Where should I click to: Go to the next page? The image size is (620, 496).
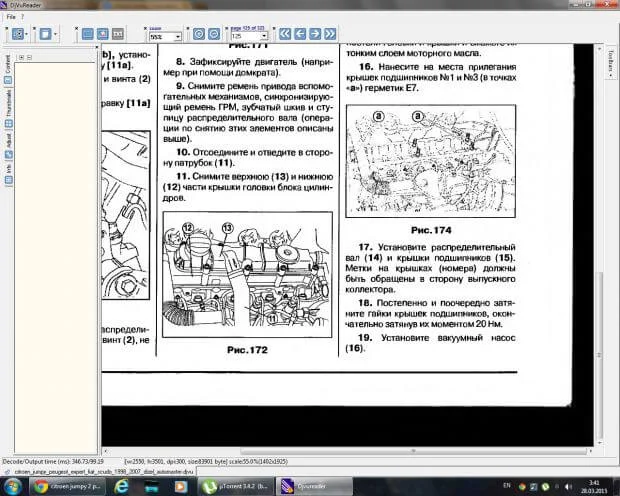click(x=315, y=33)
